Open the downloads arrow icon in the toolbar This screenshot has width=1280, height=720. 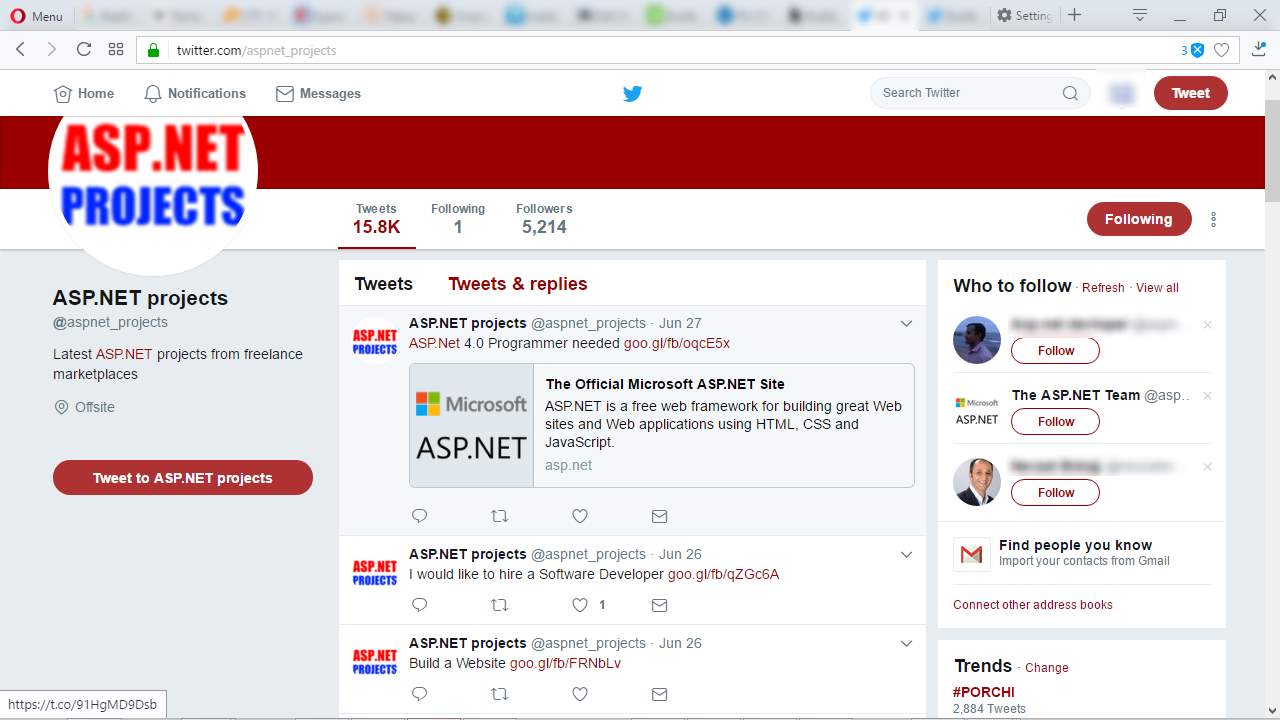point(1259,49)
